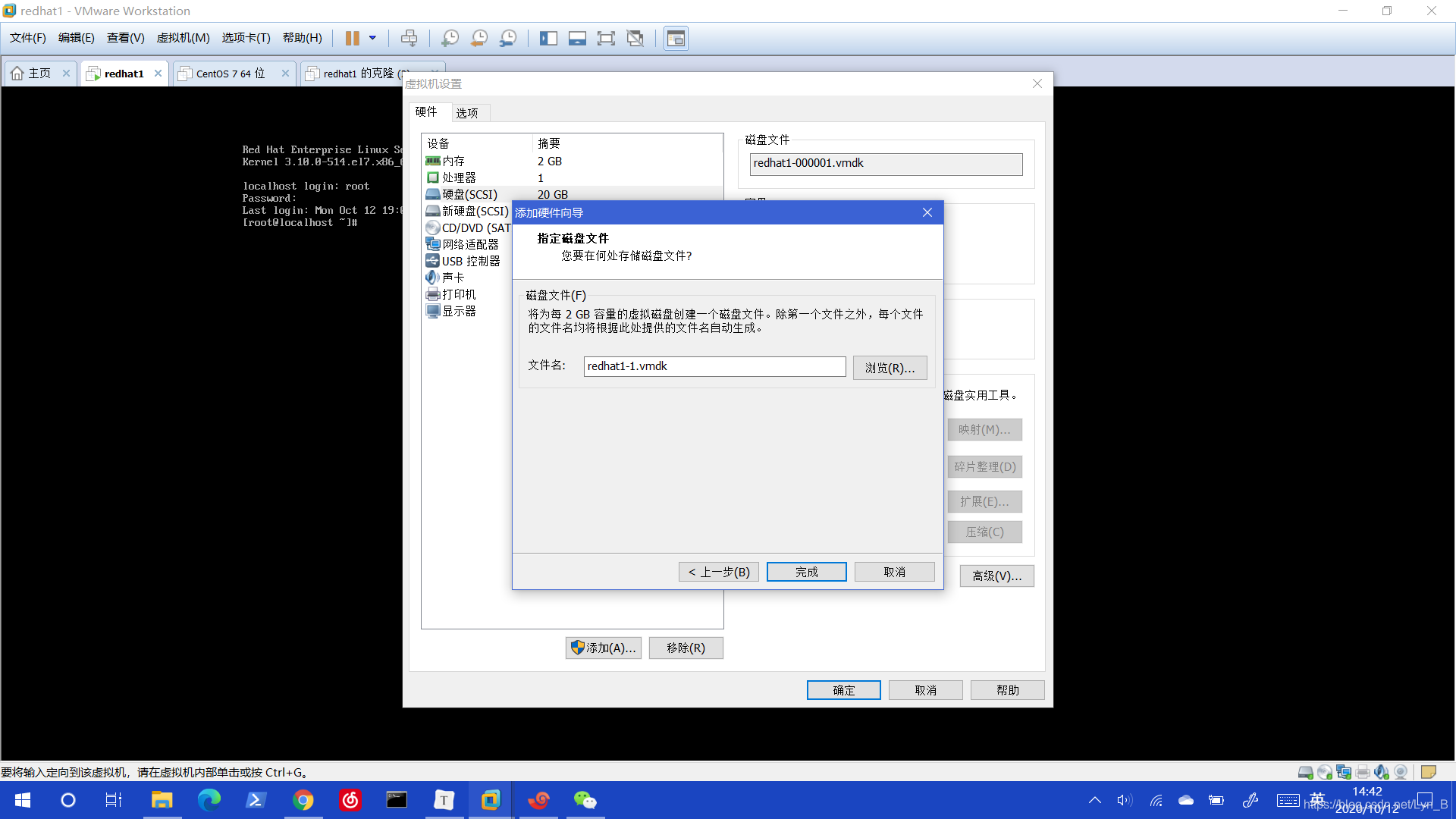1456x819 pixels.
Task: Click the 高级(V)... button
Action: [996, 576]
